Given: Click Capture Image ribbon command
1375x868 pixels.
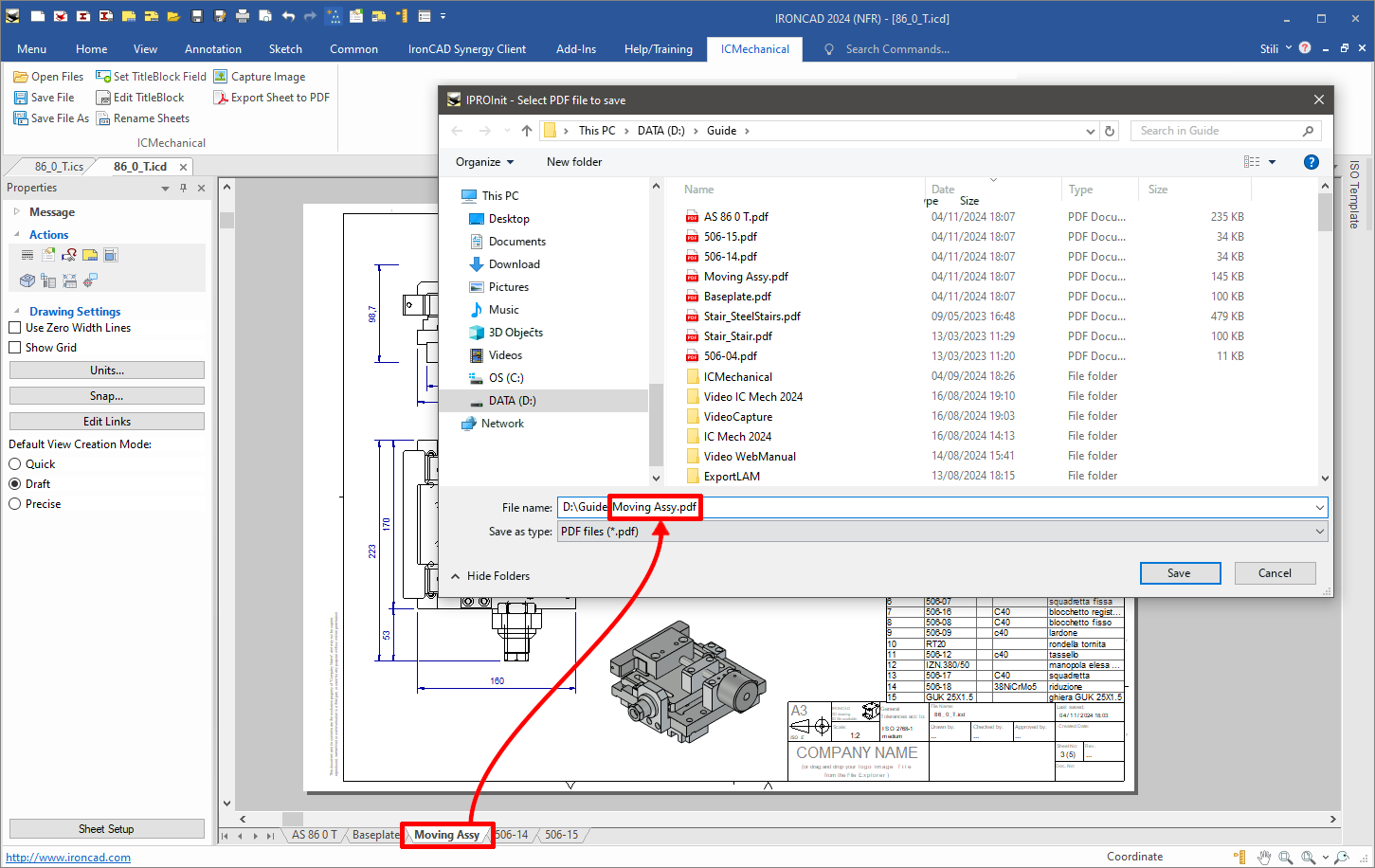Looking at the screenshot, I should [x=260, y=77].
